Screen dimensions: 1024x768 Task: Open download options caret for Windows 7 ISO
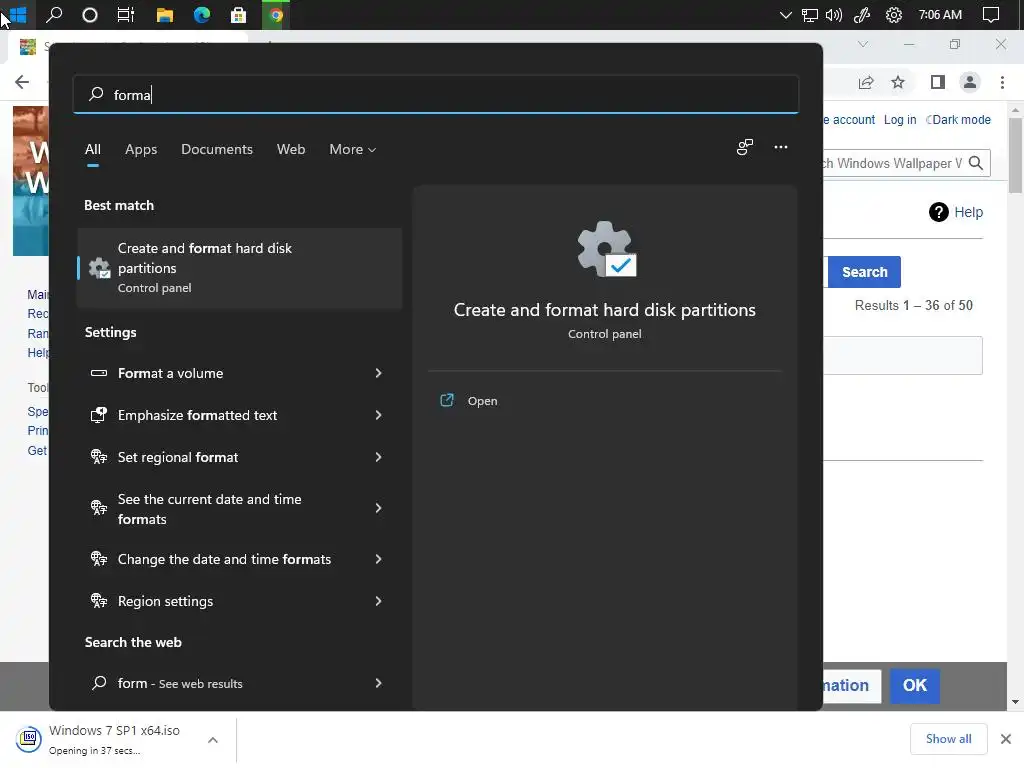click(213, 740)
